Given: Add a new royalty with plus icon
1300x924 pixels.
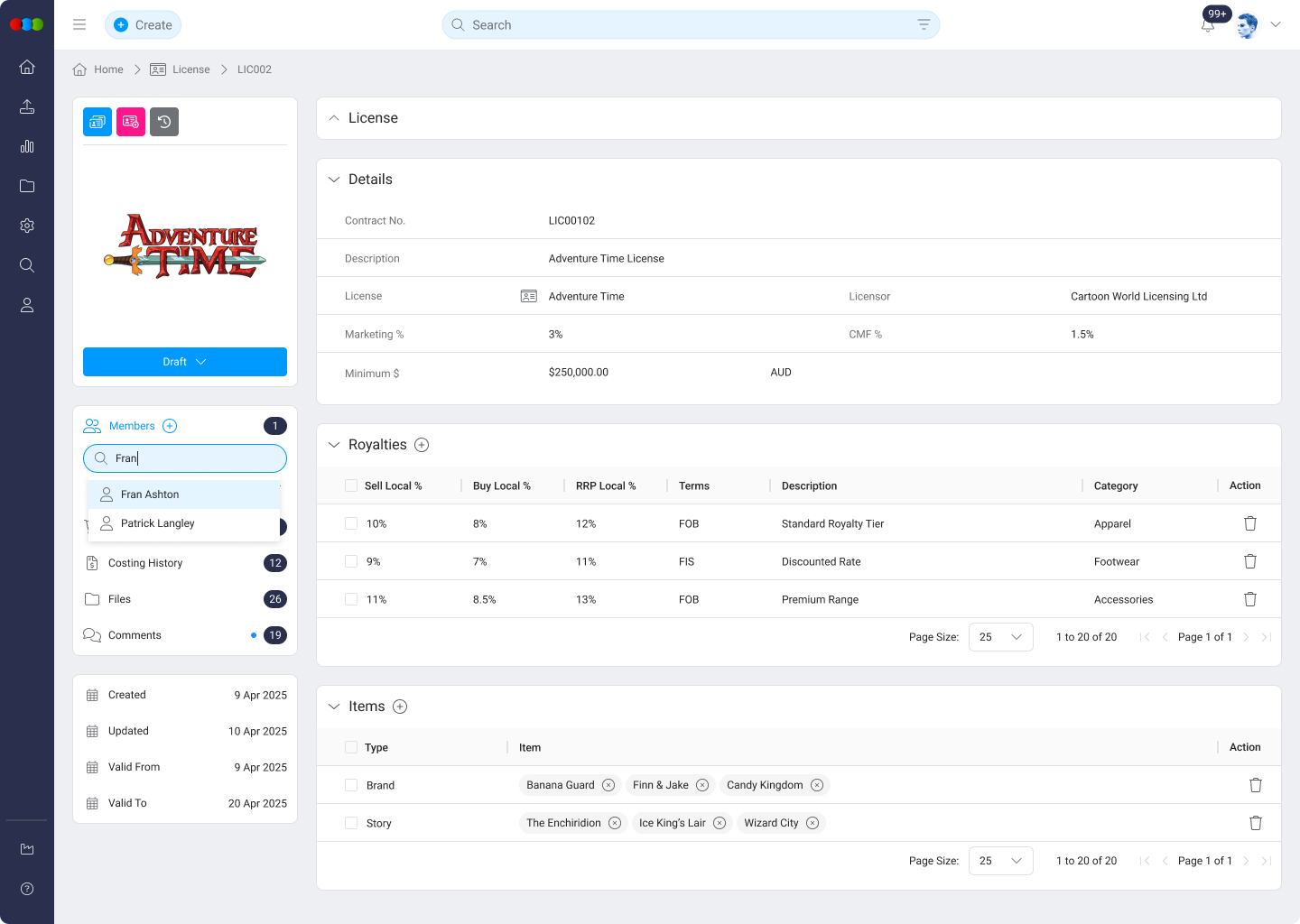Looking at the screenshot, I should (422, 445).
